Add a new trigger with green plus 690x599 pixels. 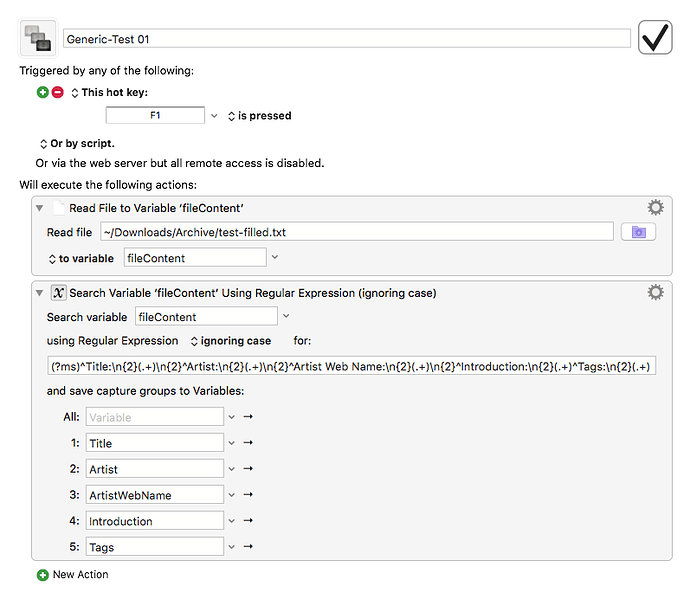pyautogui.click(x=43, y=92)
